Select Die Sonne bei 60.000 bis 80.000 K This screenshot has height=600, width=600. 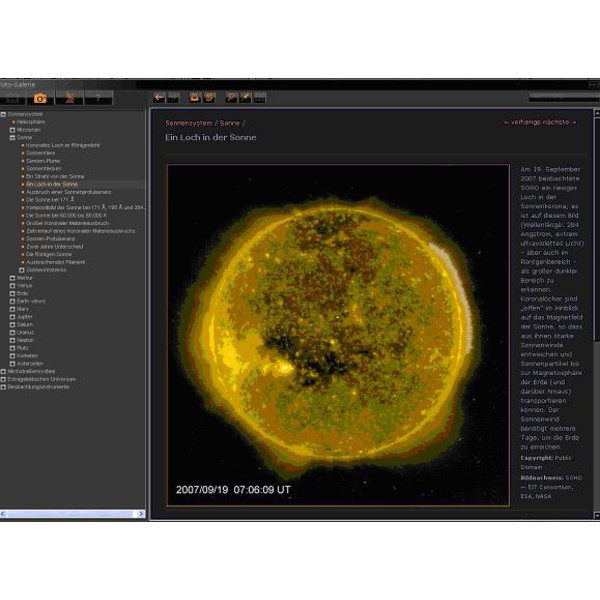[66, 215]
